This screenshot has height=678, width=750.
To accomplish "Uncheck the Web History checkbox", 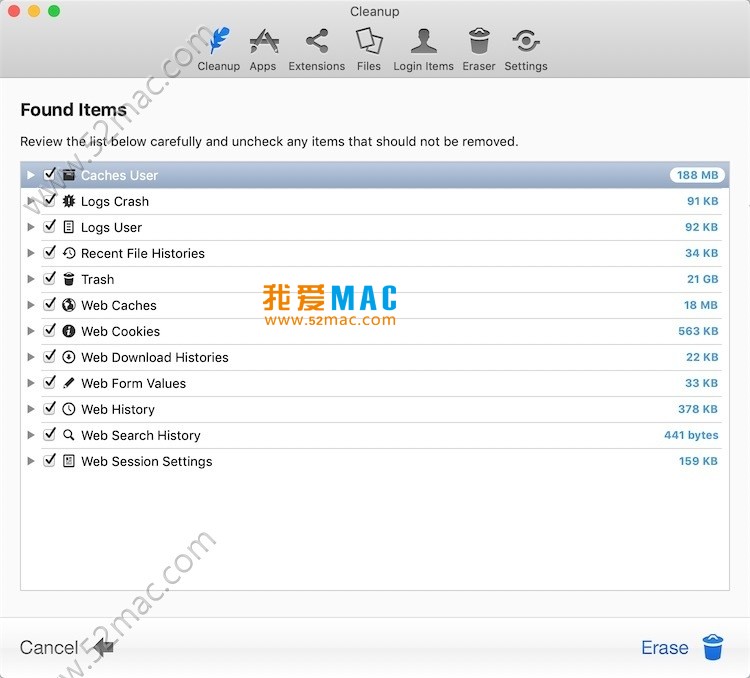I will click(50, 408).
